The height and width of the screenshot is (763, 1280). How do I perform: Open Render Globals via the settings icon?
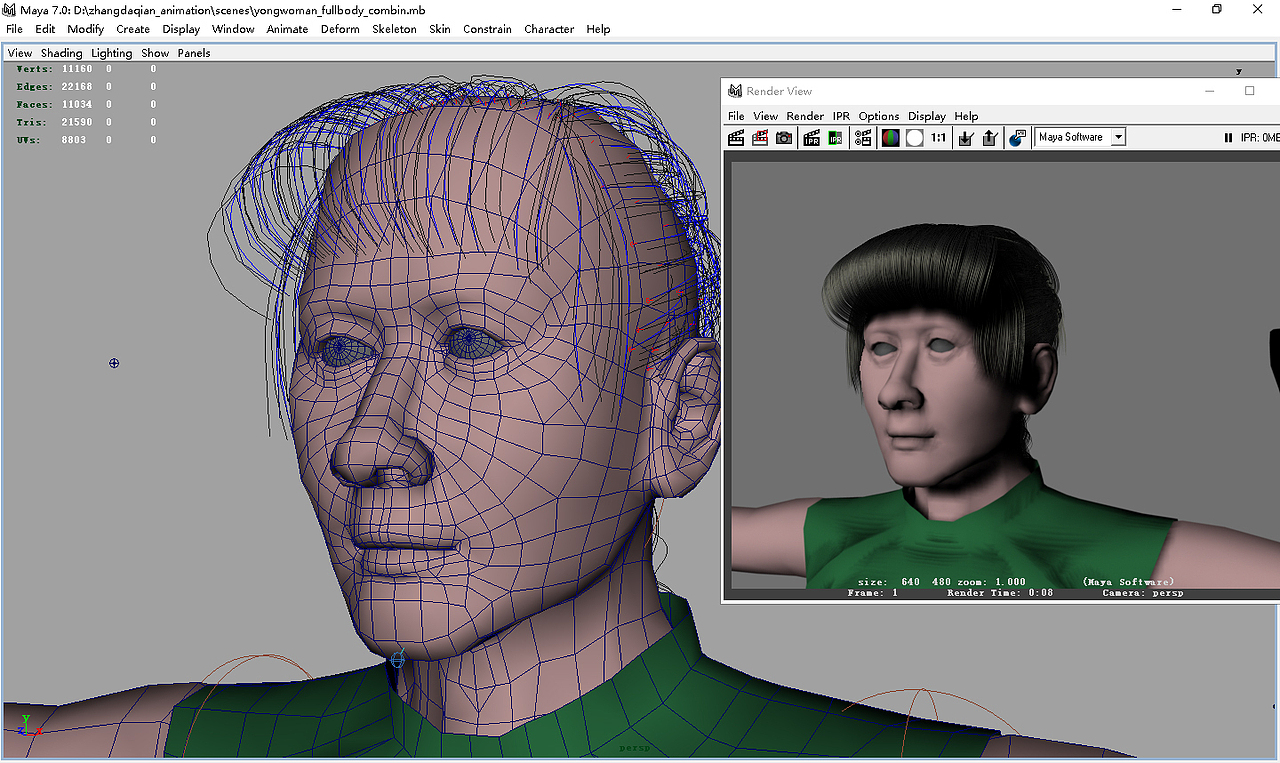863,138
